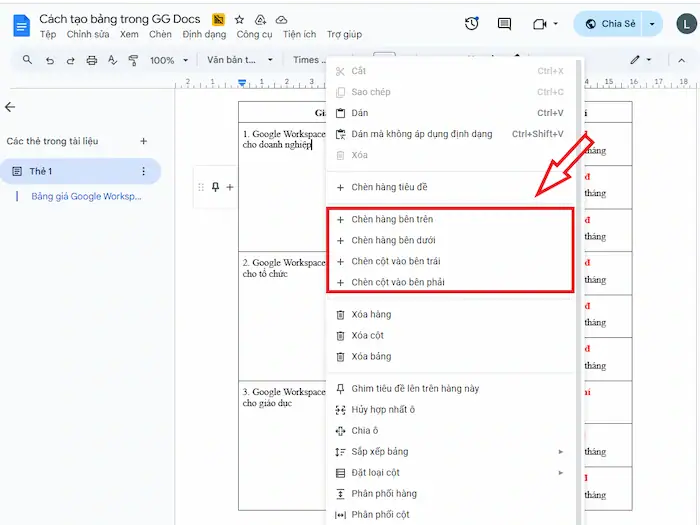Viewport: 700px width, 525px height.
Task: Pin header row icon beside table
Action: (x=215, y=187)
